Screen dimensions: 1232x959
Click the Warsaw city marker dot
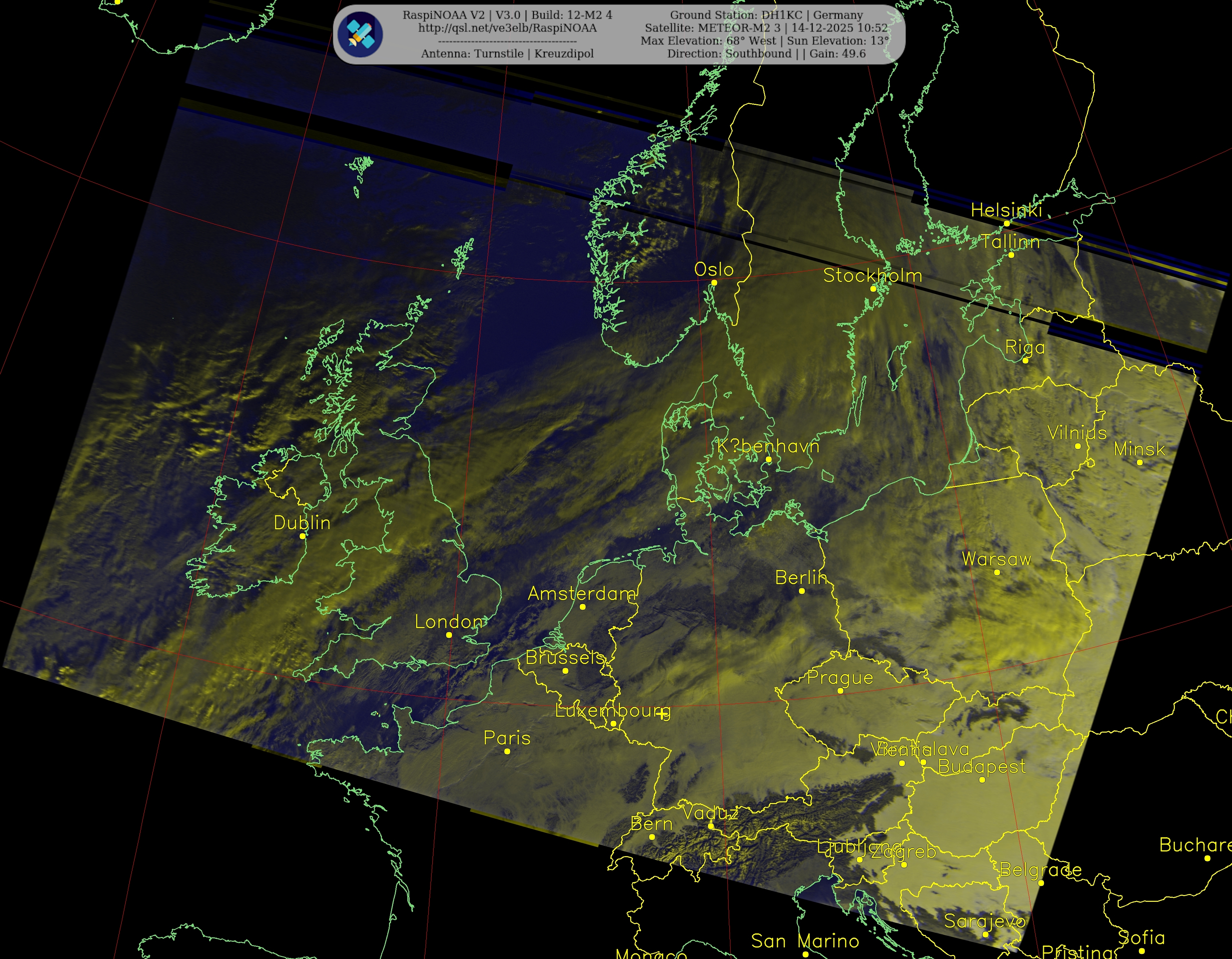(x=997, y=572)
